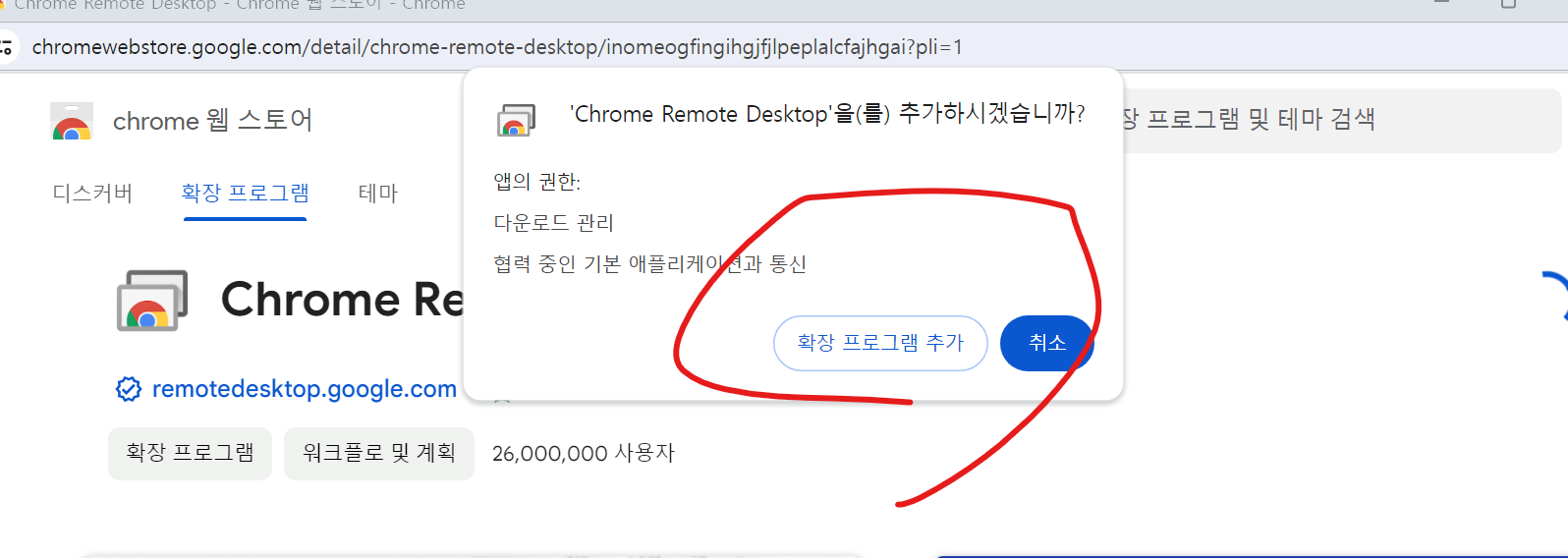Screen dimensions: 1568x558
Task: Click the Chrome Re... page heading
Action: point(341,300)
